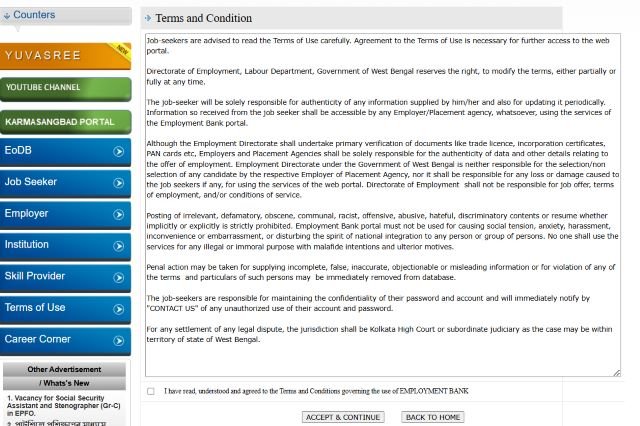Click the arrow icon on Terms of Use

point(118,309)
